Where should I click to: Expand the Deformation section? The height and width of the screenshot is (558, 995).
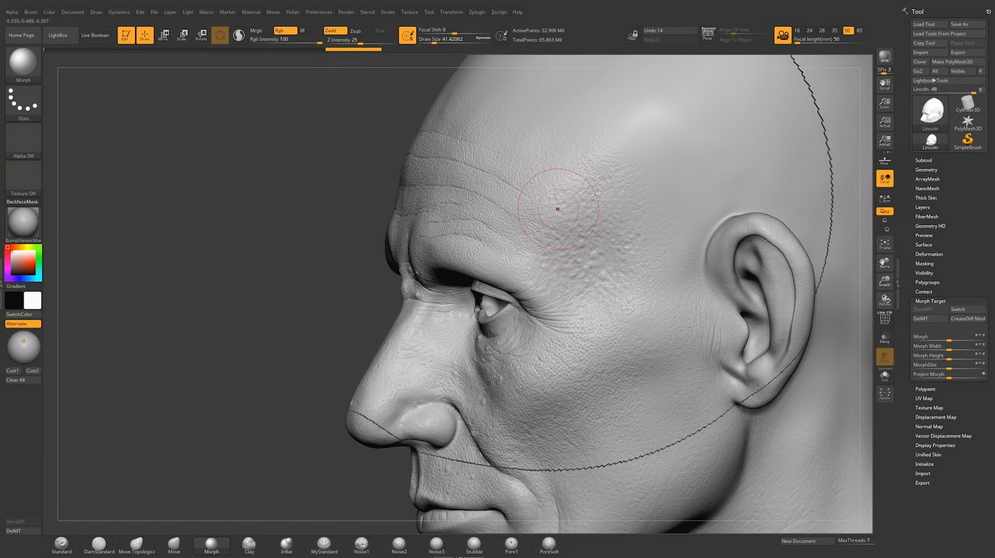click(929, 254)
